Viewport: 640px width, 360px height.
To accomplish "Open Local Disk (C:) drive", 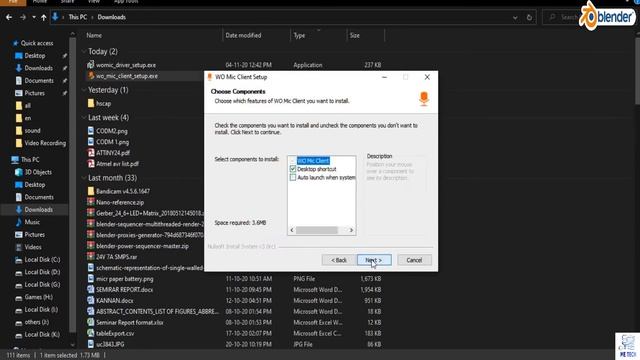I will pos(42,260).
